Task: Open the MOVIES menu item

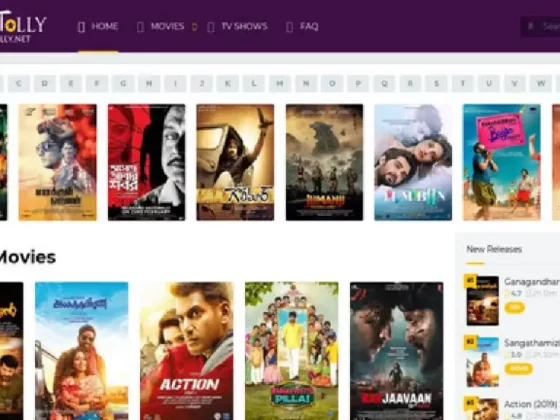Action: click(x=167, y=26)
